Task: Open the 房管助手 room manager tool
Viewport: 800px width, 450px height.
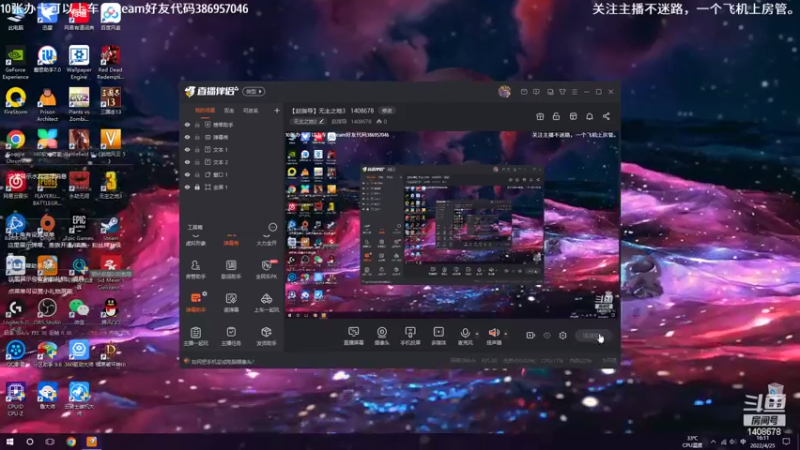Action: 195,269
